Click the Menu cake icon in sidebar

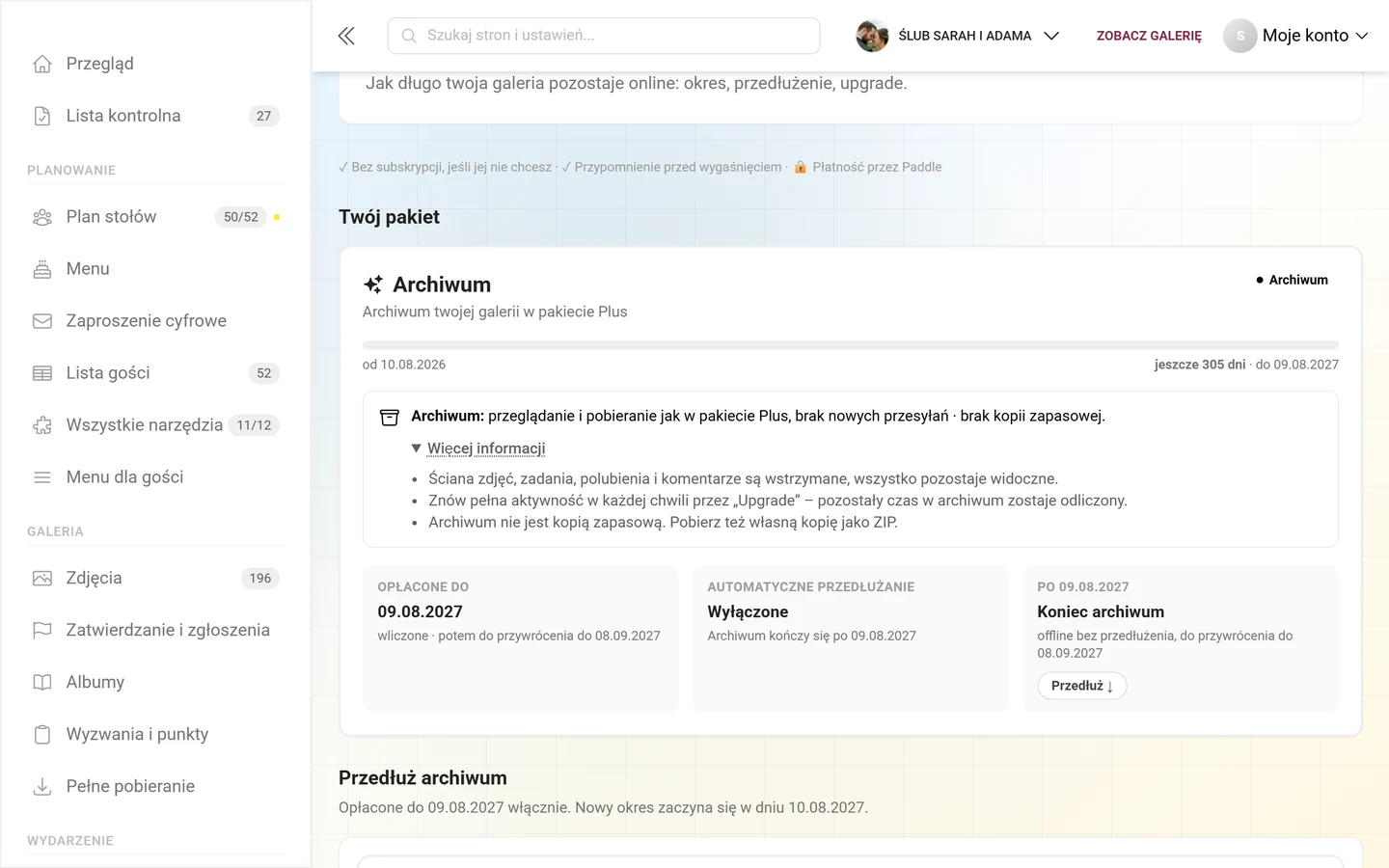coord(42,269)
